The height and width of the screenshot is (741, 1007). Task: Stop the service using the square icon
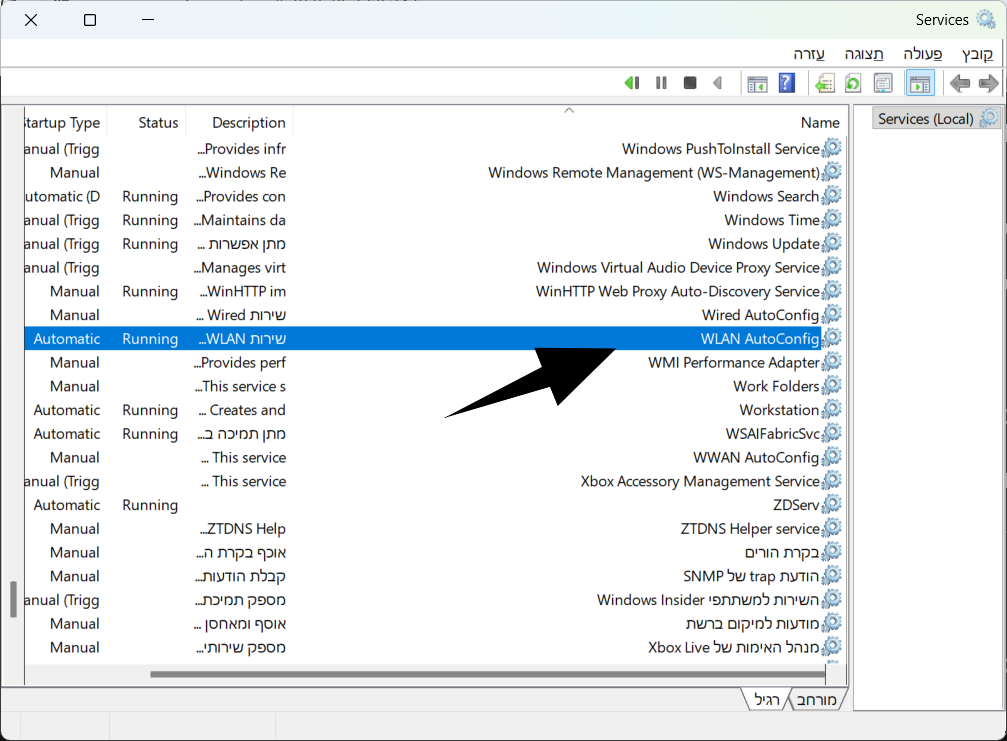tap(690, 83)
